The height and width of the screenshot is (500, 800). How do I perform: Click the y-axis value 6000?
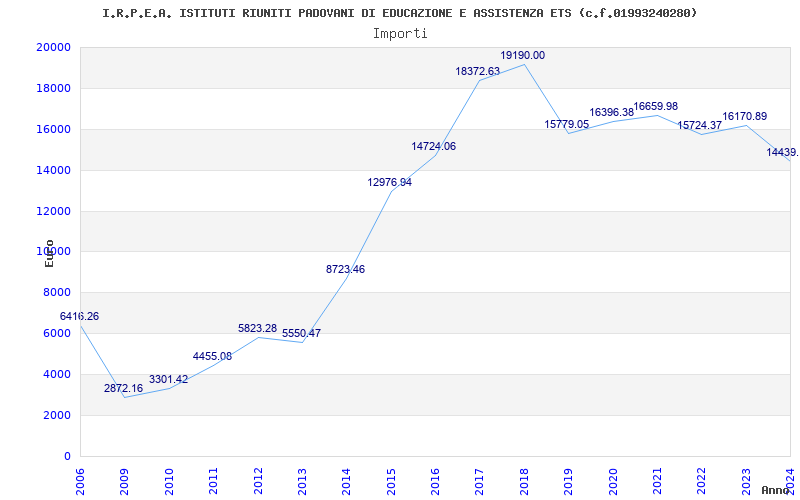click(x=56, y=333)
